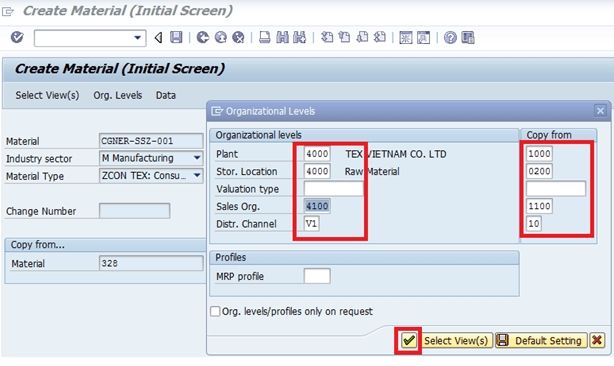Viewport: 614px width, 366px height.
Task: Click the green Back arrow icon
Action: click(x=202, y=38)
